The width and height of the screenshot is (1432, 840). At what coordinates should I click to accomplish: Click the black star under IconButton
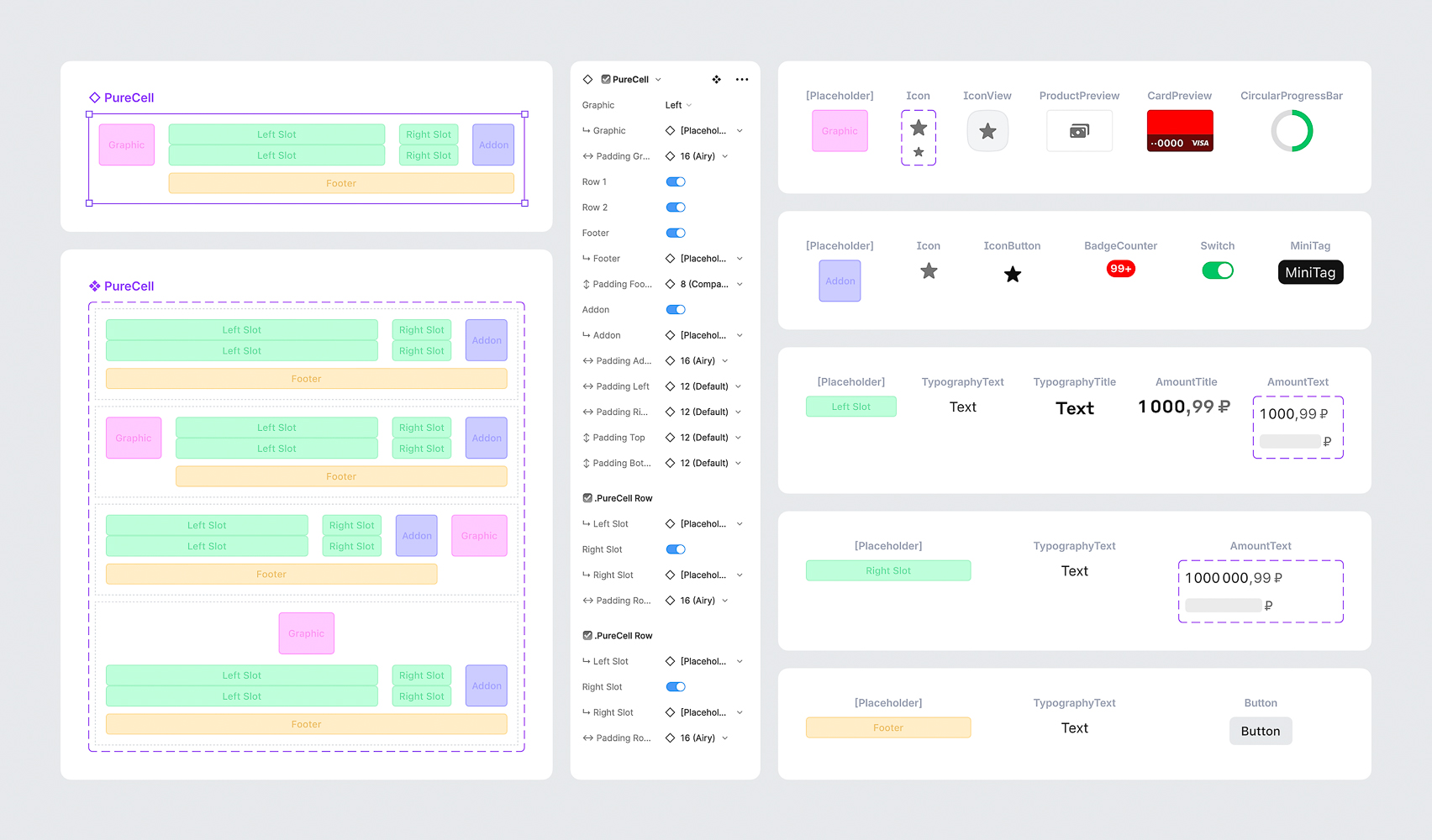pos(1013,274)
